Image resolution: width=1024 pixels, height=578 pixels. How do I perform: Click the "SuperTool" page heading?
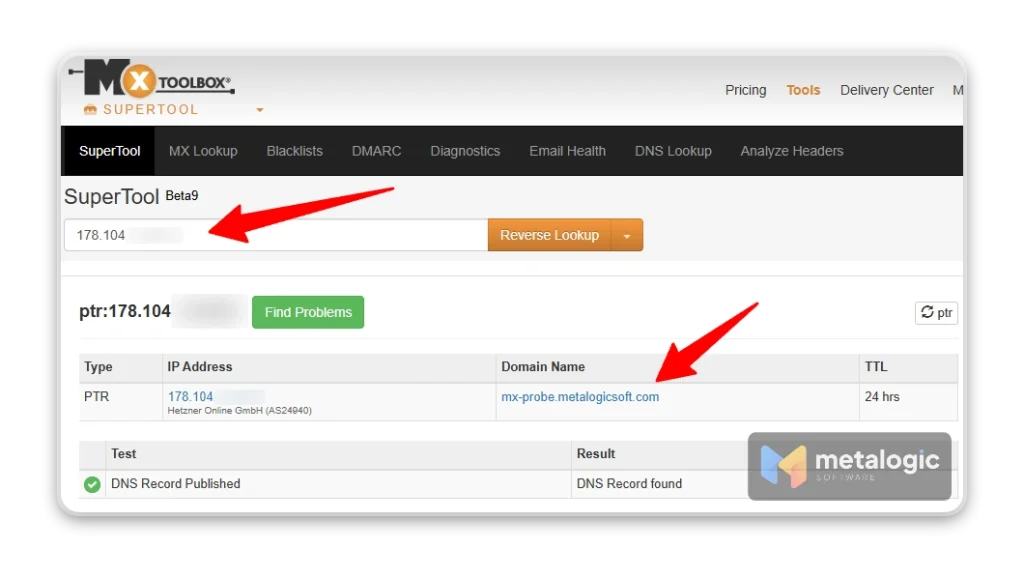pyautogui.click(x=112, y=197)
